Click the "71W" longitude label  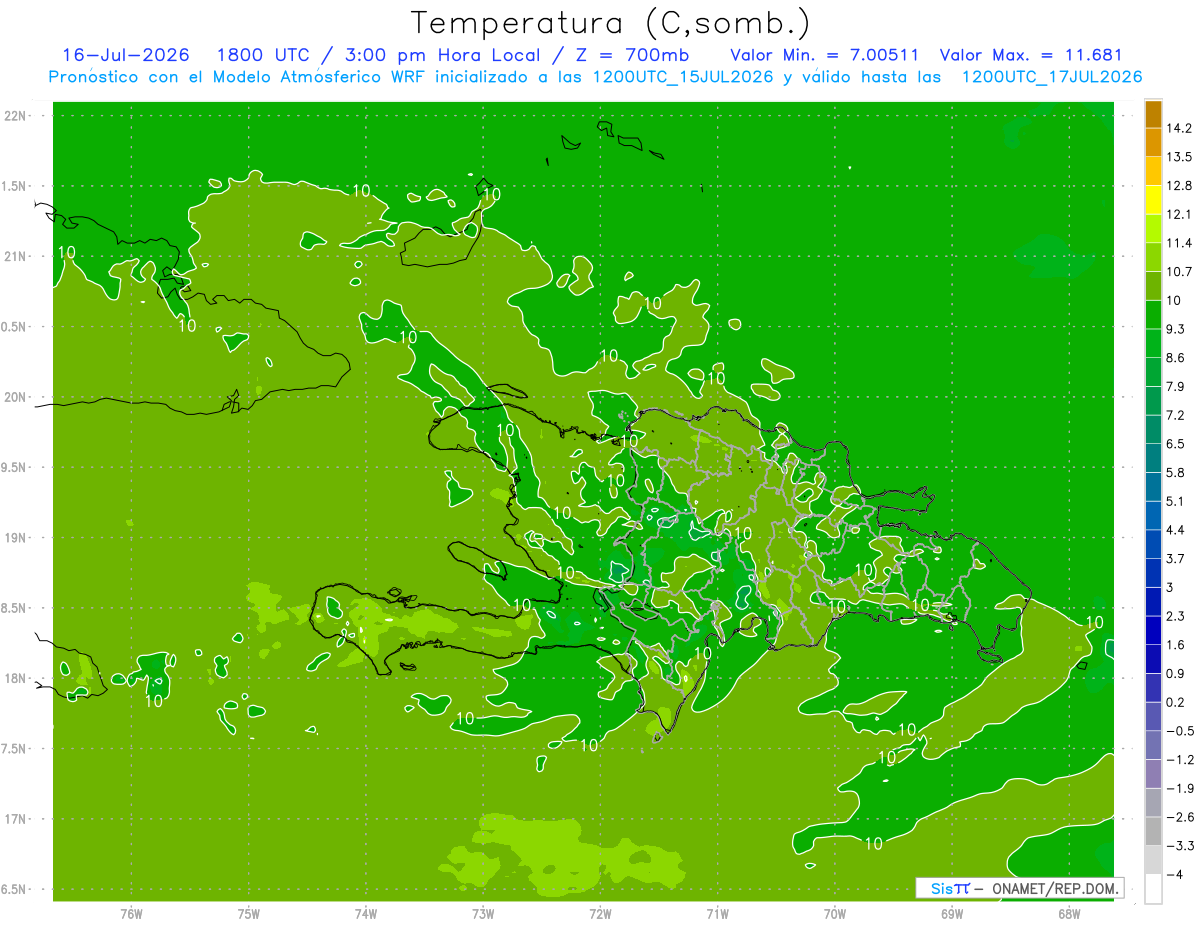[x=717, y=912]
